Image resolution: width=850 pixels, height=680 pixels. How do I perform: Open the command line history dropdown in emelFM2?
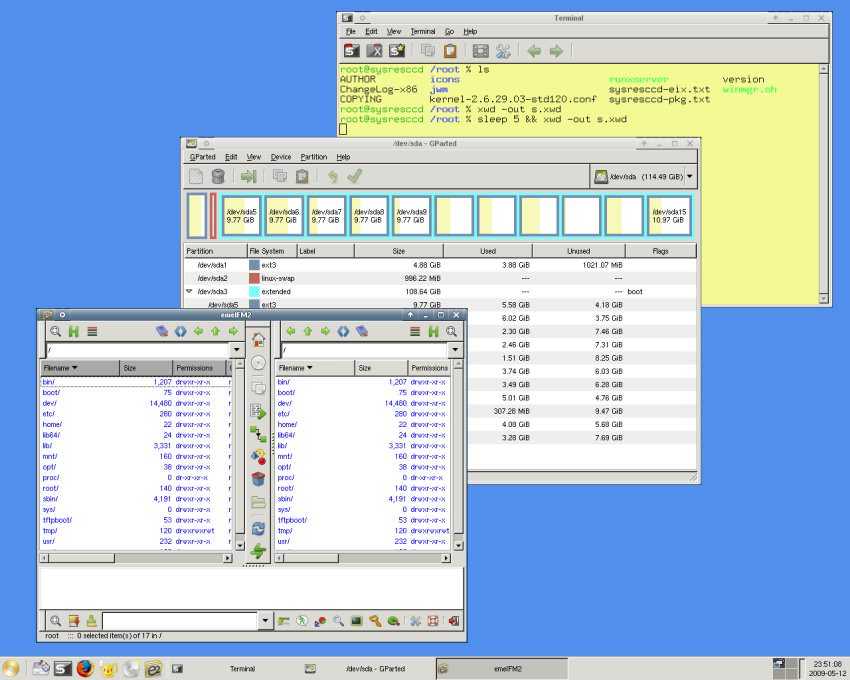click(x=265, y=621)
